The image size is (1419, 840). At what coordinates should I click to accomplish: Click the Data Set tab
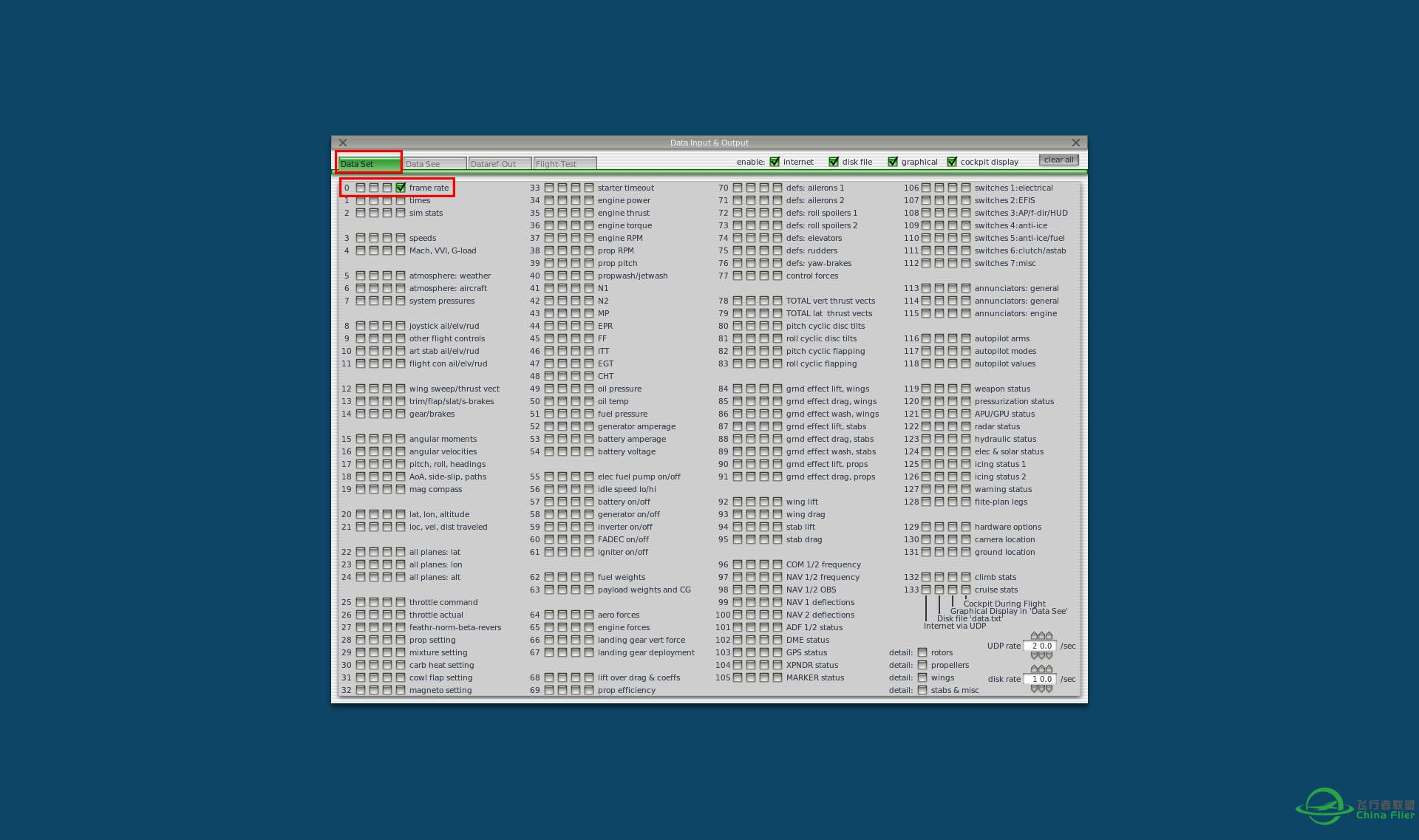click(x=368, y=163)
